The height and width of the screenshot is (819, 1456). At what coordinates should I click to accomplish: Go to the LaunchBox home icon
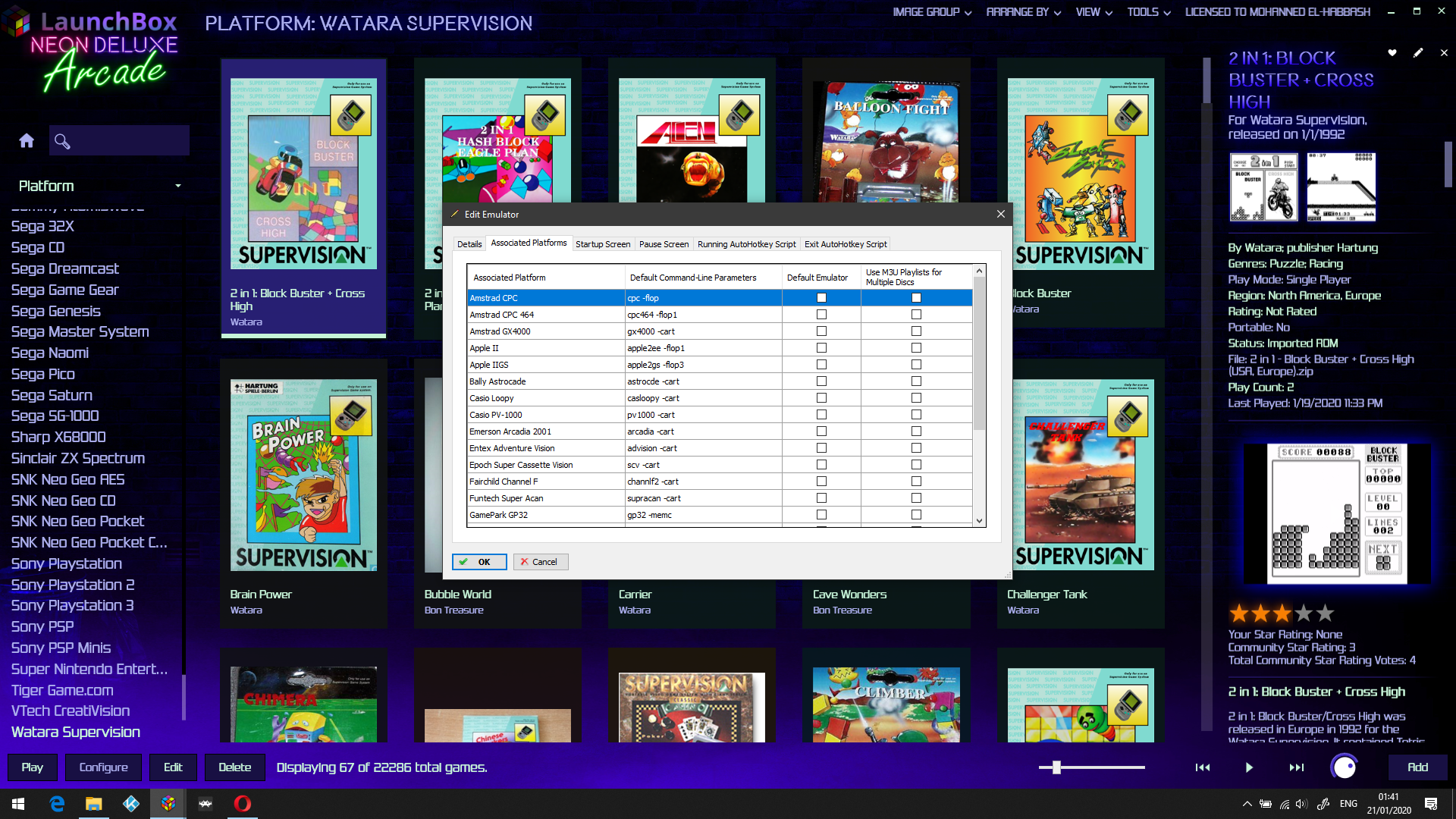click(x=27, y=140)
